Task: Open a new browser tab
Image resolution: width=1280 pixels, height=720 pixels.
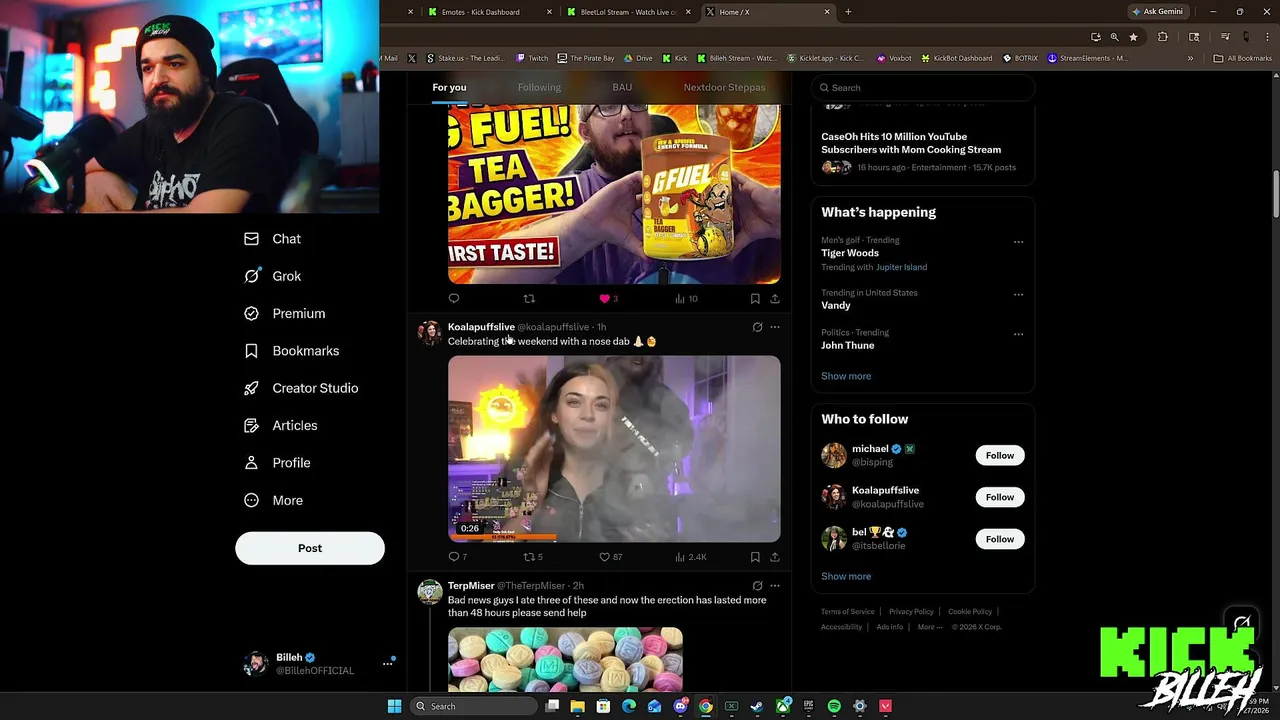Action: click(848, 12)
